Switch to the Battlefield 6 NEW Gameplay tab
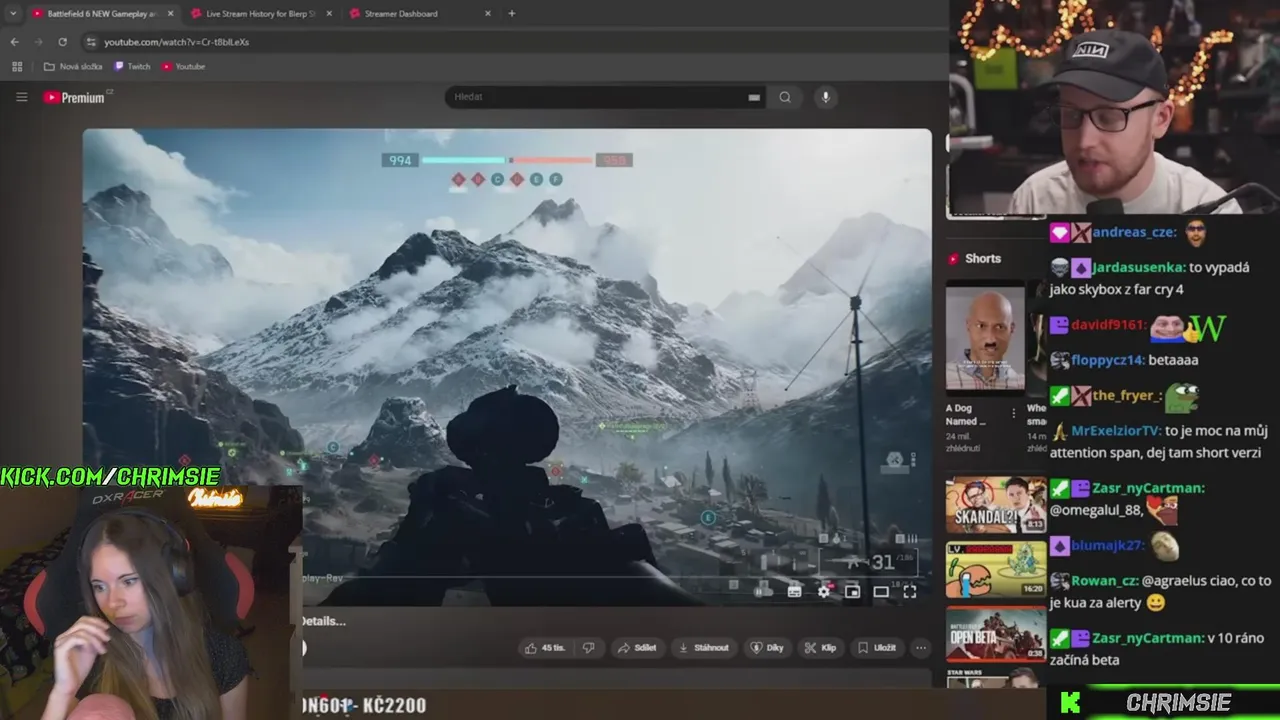This screenshot has height=720, width=1280. pos(100,13)
